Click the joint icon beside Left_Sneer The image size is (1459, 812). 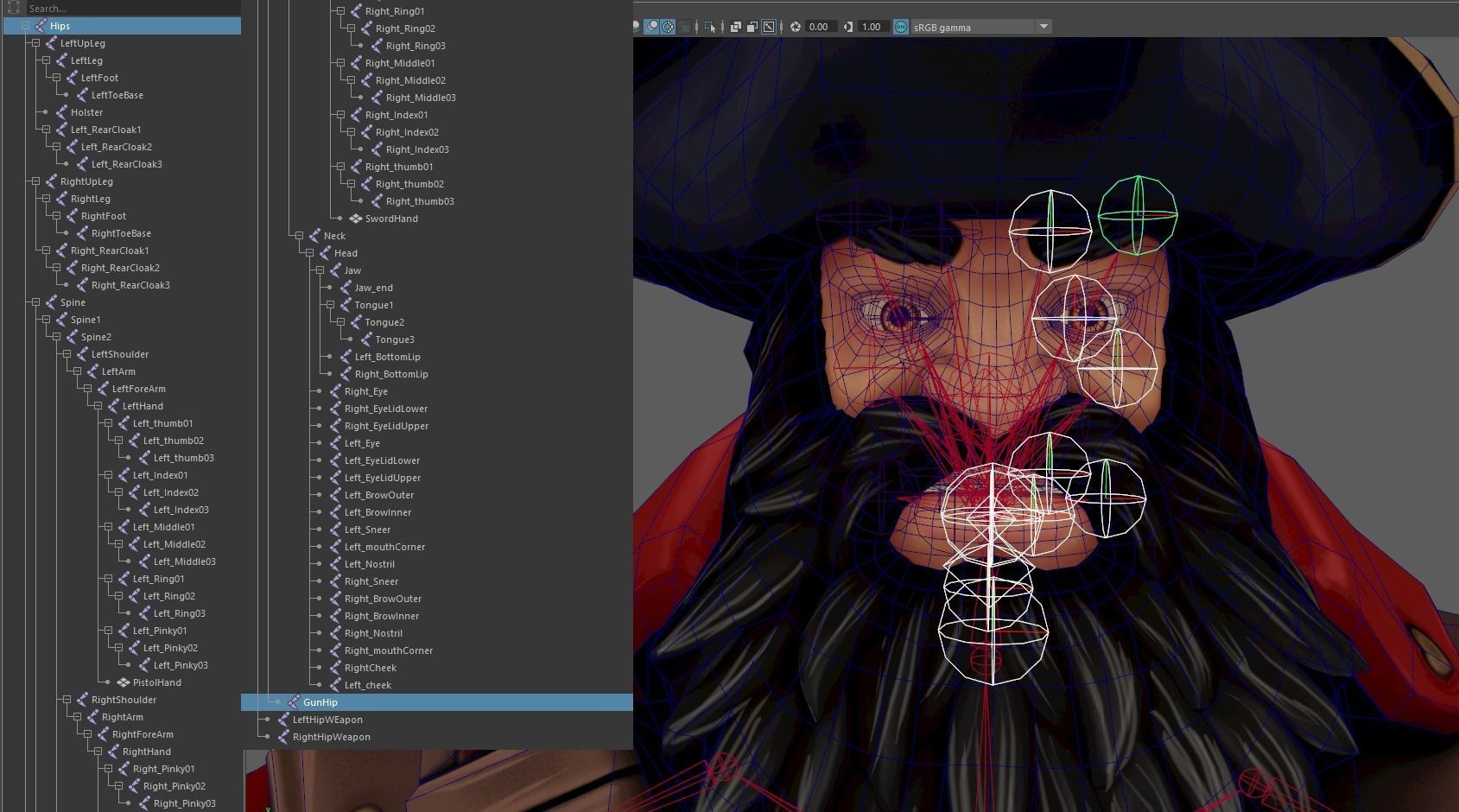tap(335, 530)
